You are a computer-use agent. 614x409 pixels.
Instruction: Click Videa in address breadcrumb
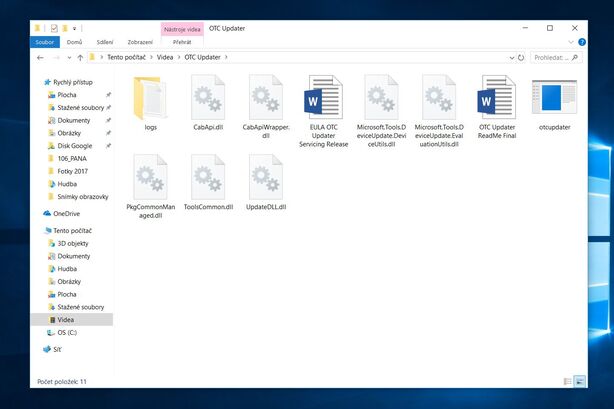[x=165, y=57]
